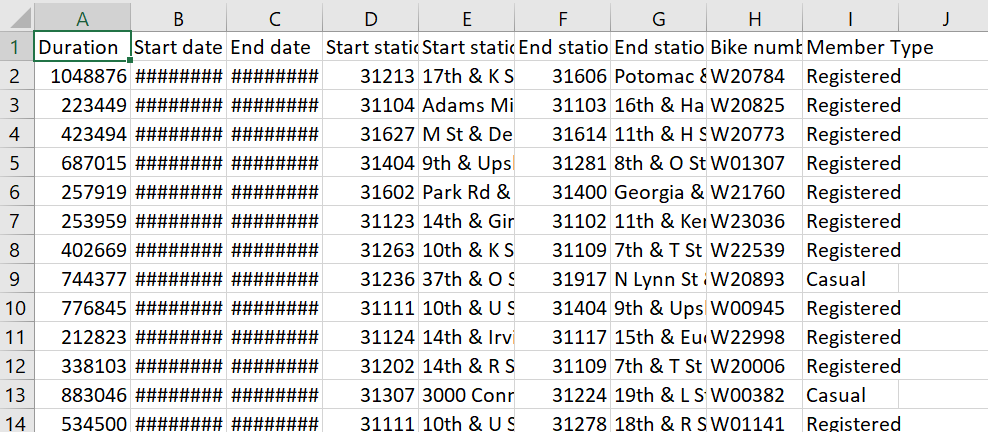Click the Park Rd & start station cell
Image resolution: width=988 pixels, height=432 pixels.
pyautogui.click(x=467, y=192)
